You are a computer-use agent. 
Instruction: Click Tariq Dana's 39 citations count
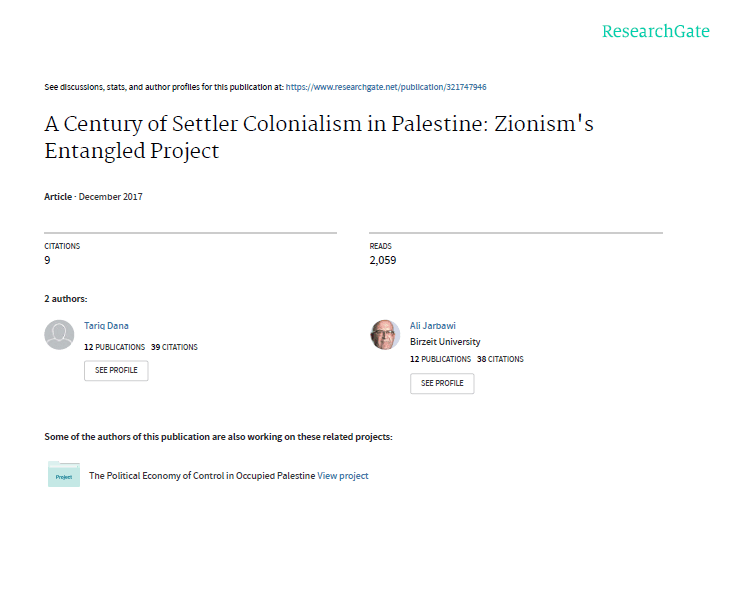coord(174,347)
